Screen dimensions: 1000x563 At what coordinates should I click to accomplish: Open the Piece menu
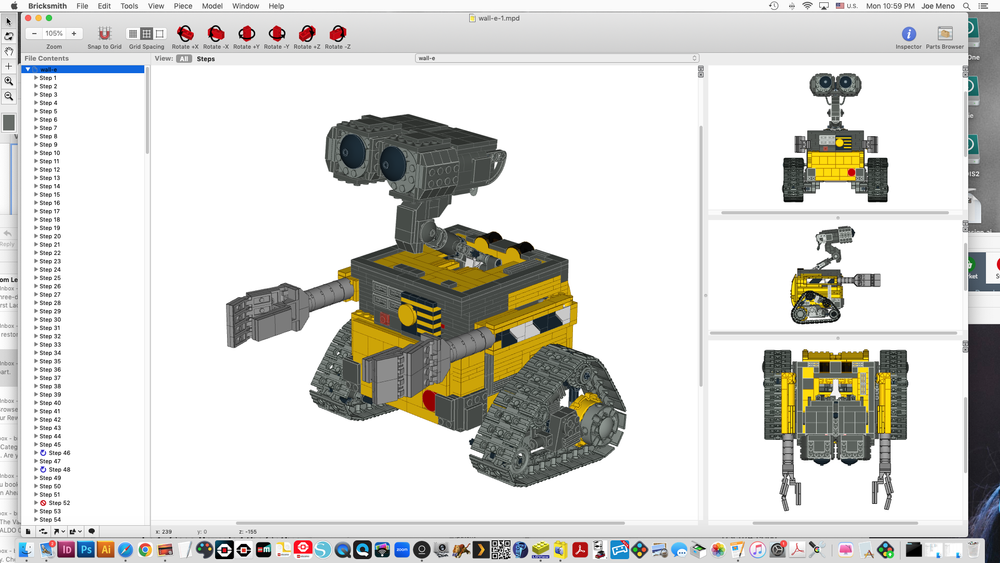coord(183,6)
